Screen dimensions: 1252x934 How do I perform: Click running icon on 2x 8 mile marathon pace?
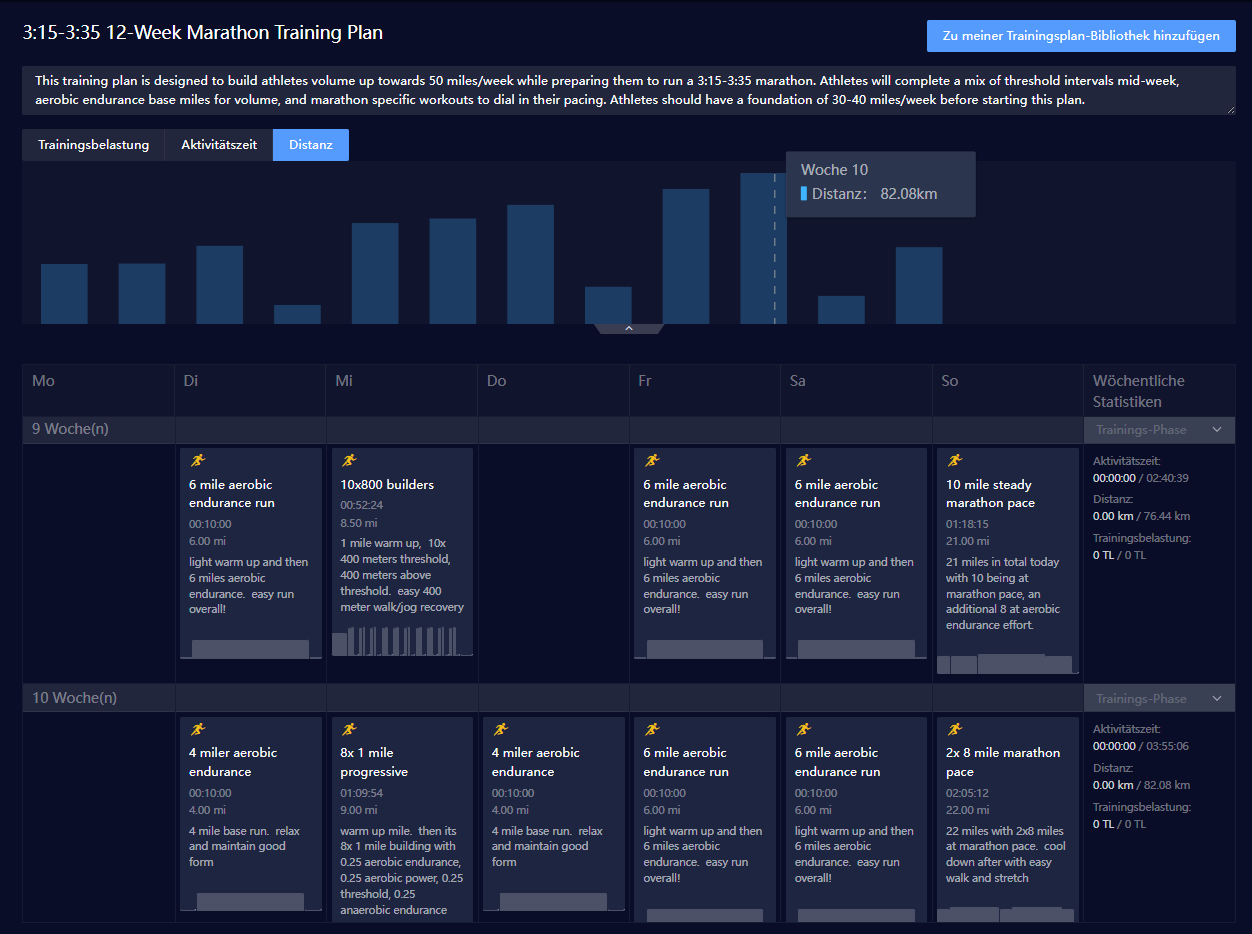955,729
